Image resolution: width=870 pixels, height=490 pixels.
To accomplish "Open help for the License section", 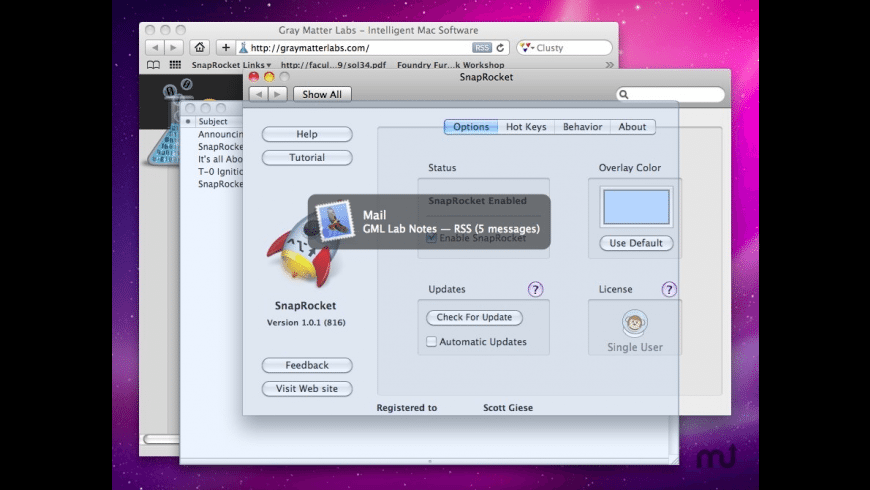I will pos(669,289).
